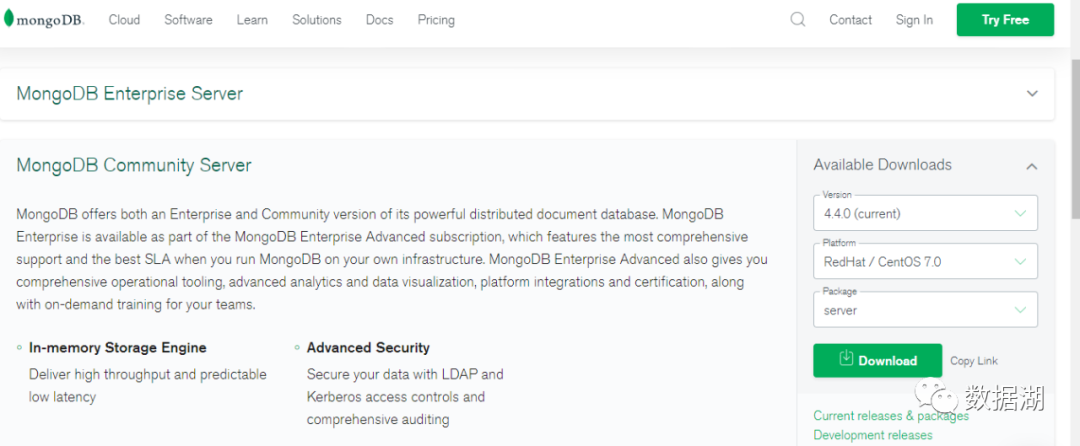Click the green Download button
Image resolution: width=1080 pixels, height=446 pixels.
878,361
